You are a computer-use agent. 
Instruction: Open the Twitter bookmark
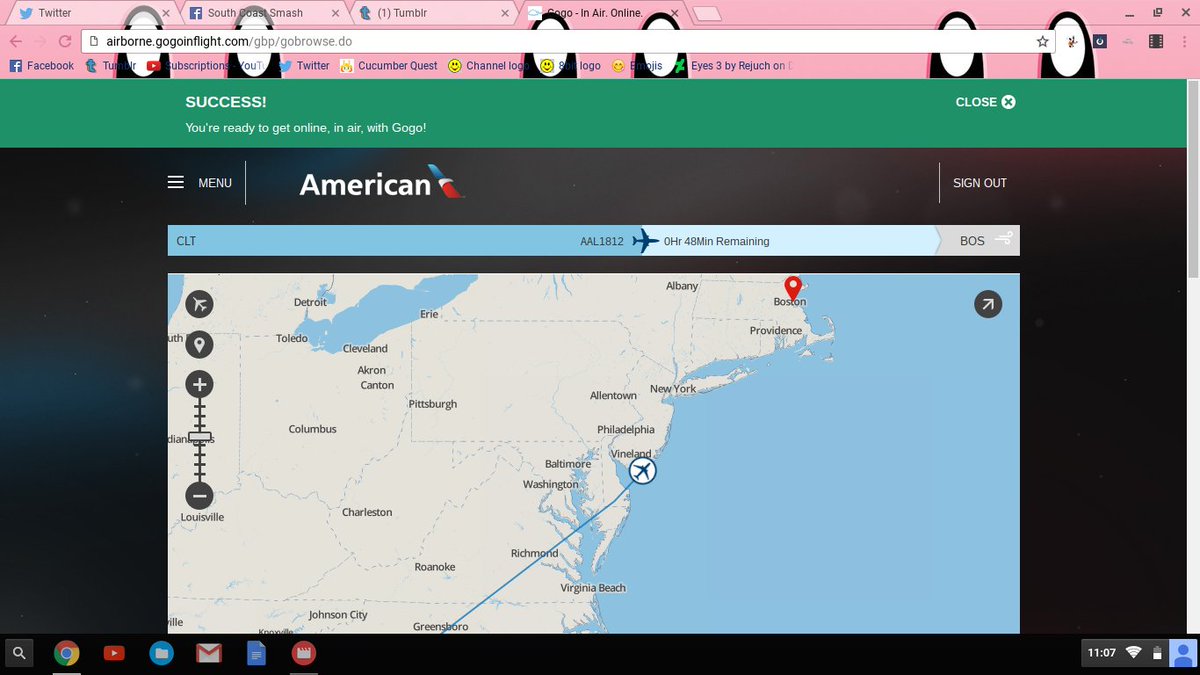point(304,65)
